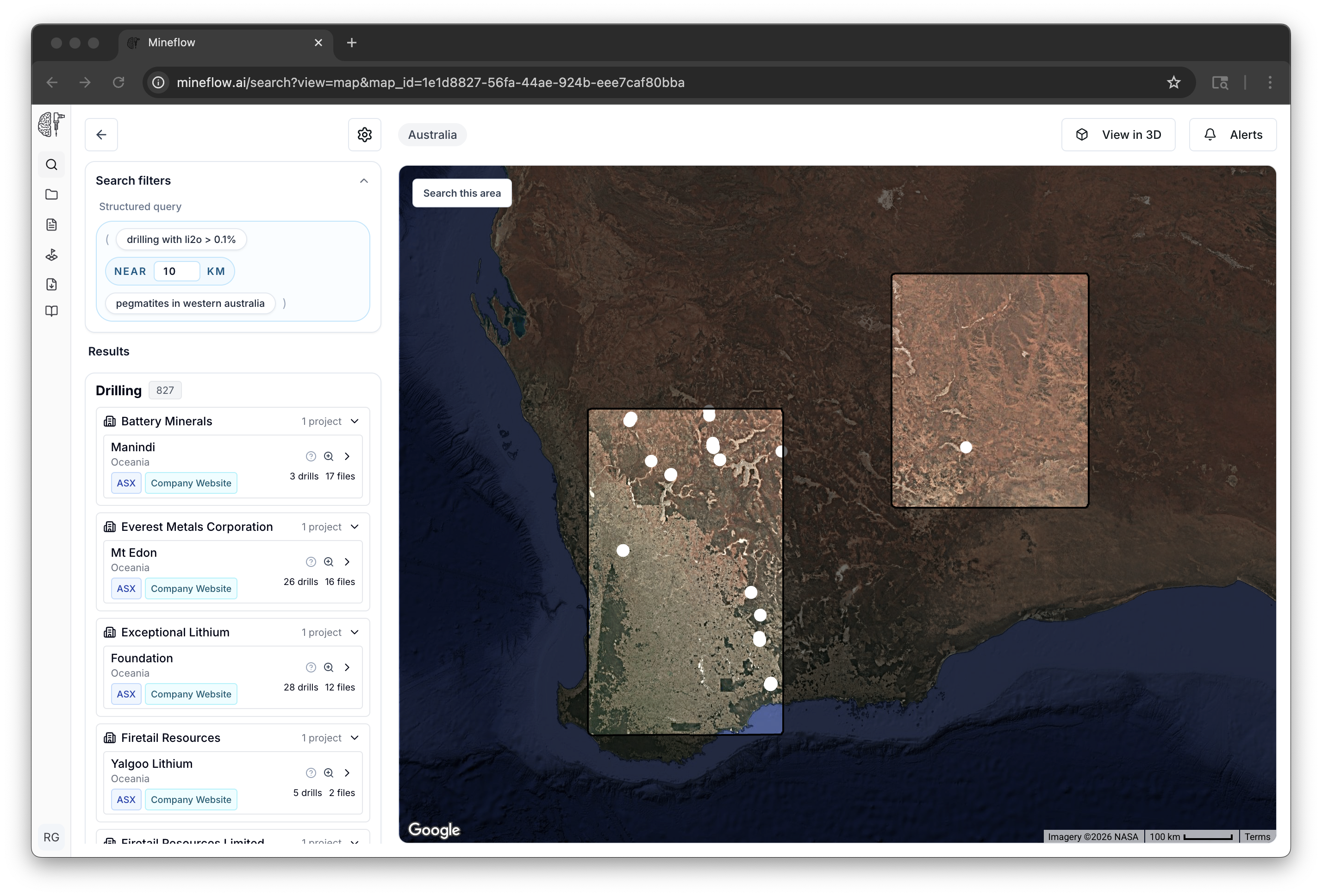The image size is (1322, 896).
Task: Open Alerts button
Action: 1233,135
